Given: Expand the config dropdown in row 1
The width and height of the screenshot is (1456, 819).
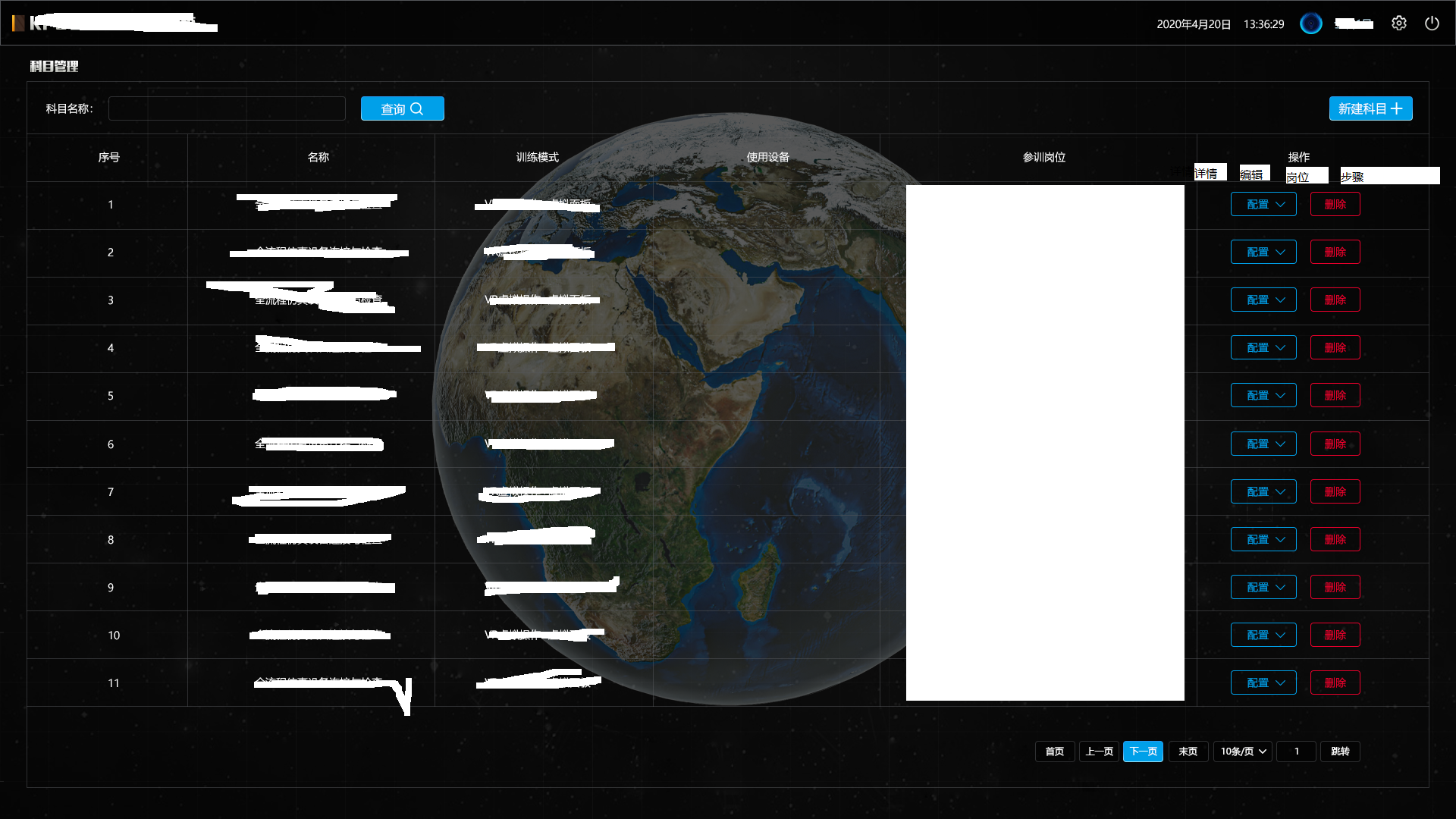Looking at the screenshot, I should click(x=1263, y=204).
